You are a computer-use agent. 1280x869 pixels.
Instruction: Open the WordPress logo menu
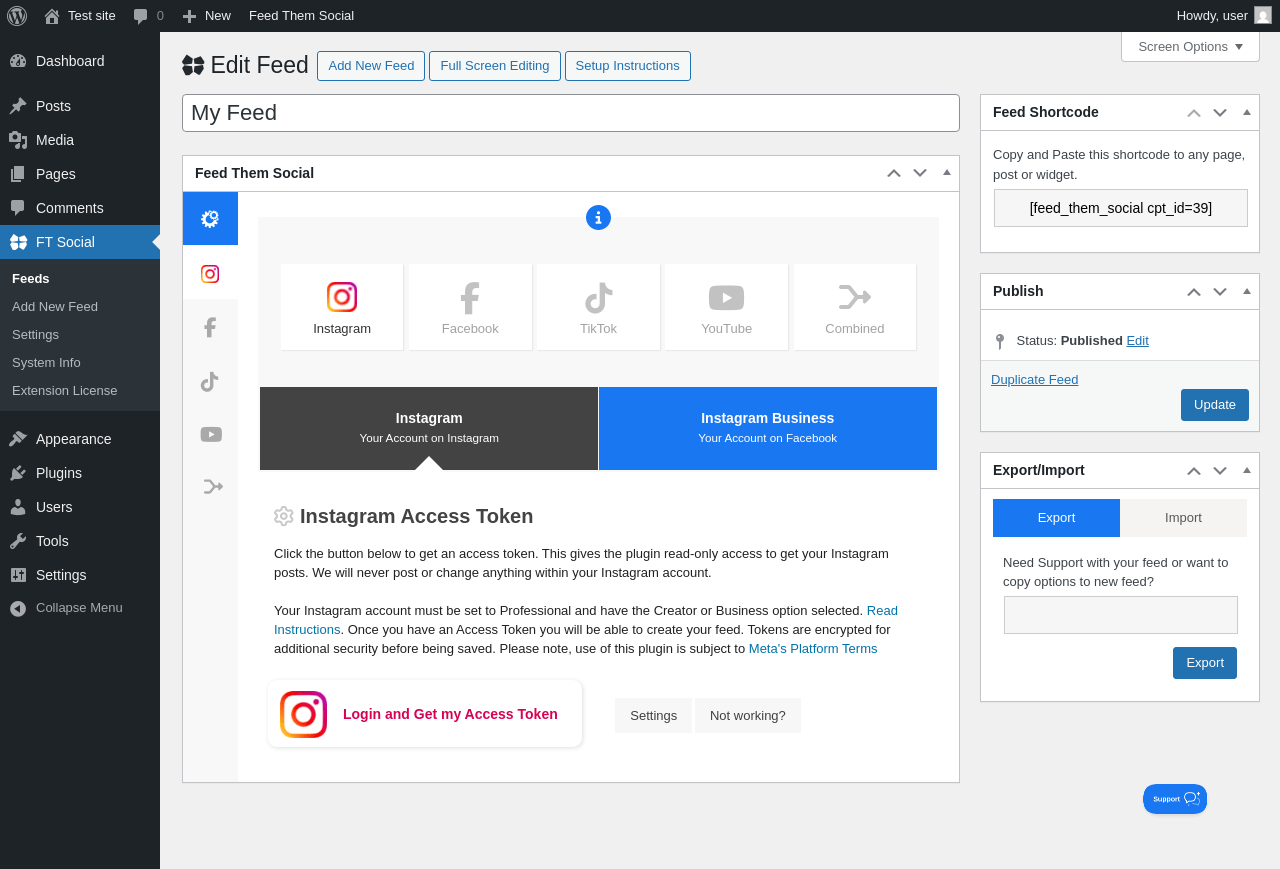(x=17, y=16)
